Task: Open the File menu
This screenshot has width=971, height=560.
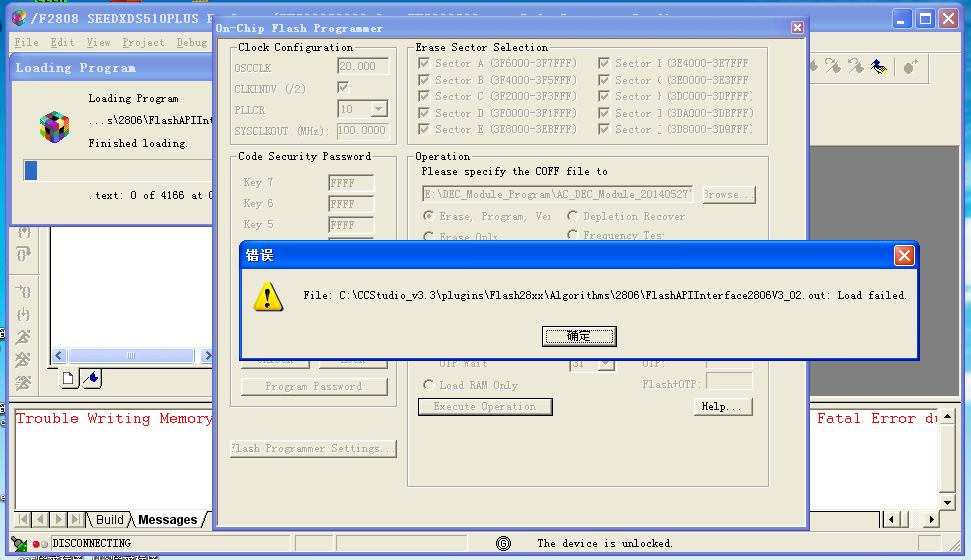Action: point(26,42)
